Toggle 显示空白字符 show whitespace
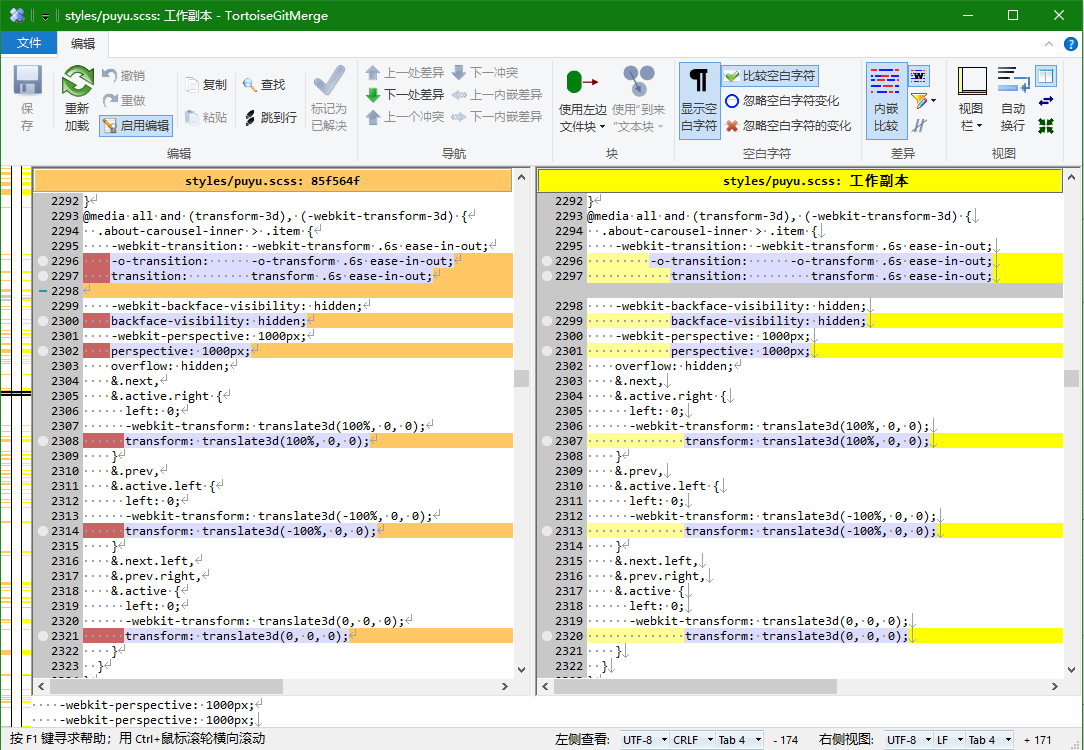 pos(699,100)
